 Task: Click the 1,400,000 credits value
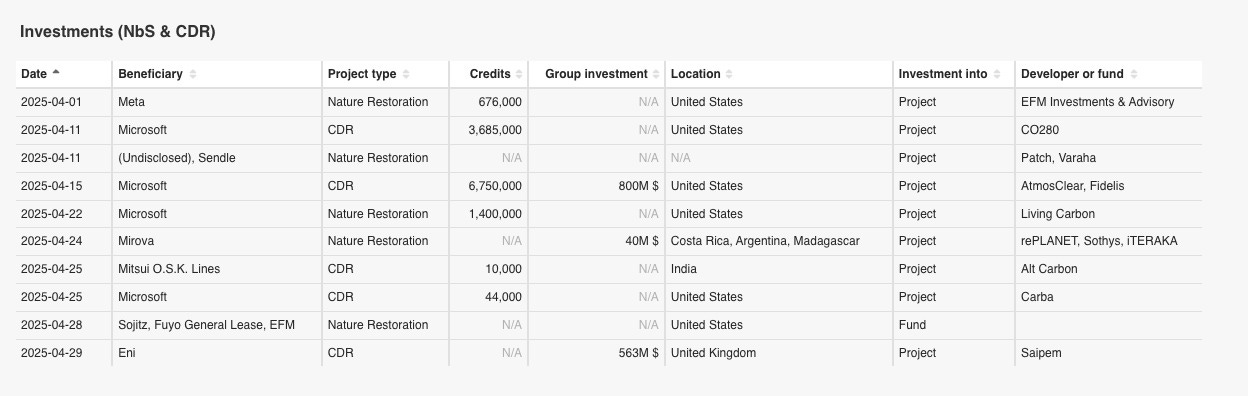click(x=495, y=214)
